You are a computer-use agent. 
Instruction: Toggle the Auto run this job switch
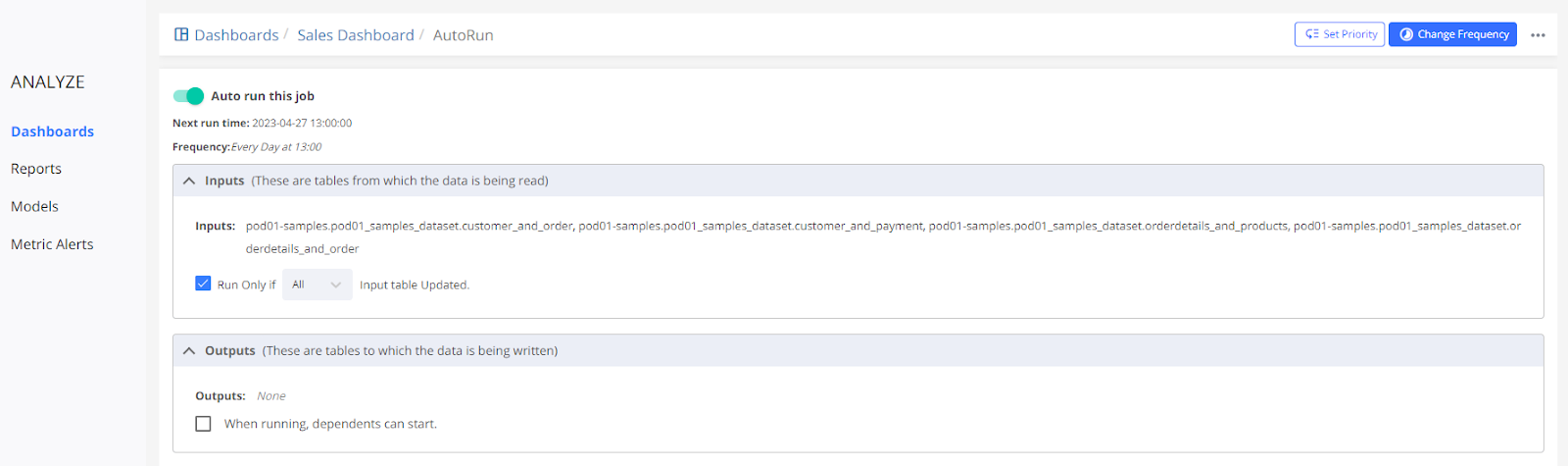click(x=188, y=95)
